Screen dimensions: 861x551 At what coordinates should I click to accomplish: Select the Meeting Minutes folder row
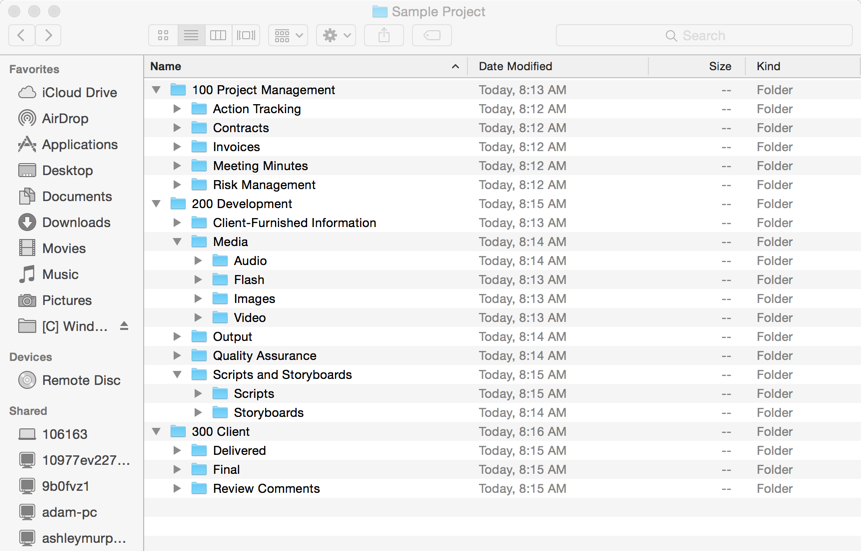(502, 166)
